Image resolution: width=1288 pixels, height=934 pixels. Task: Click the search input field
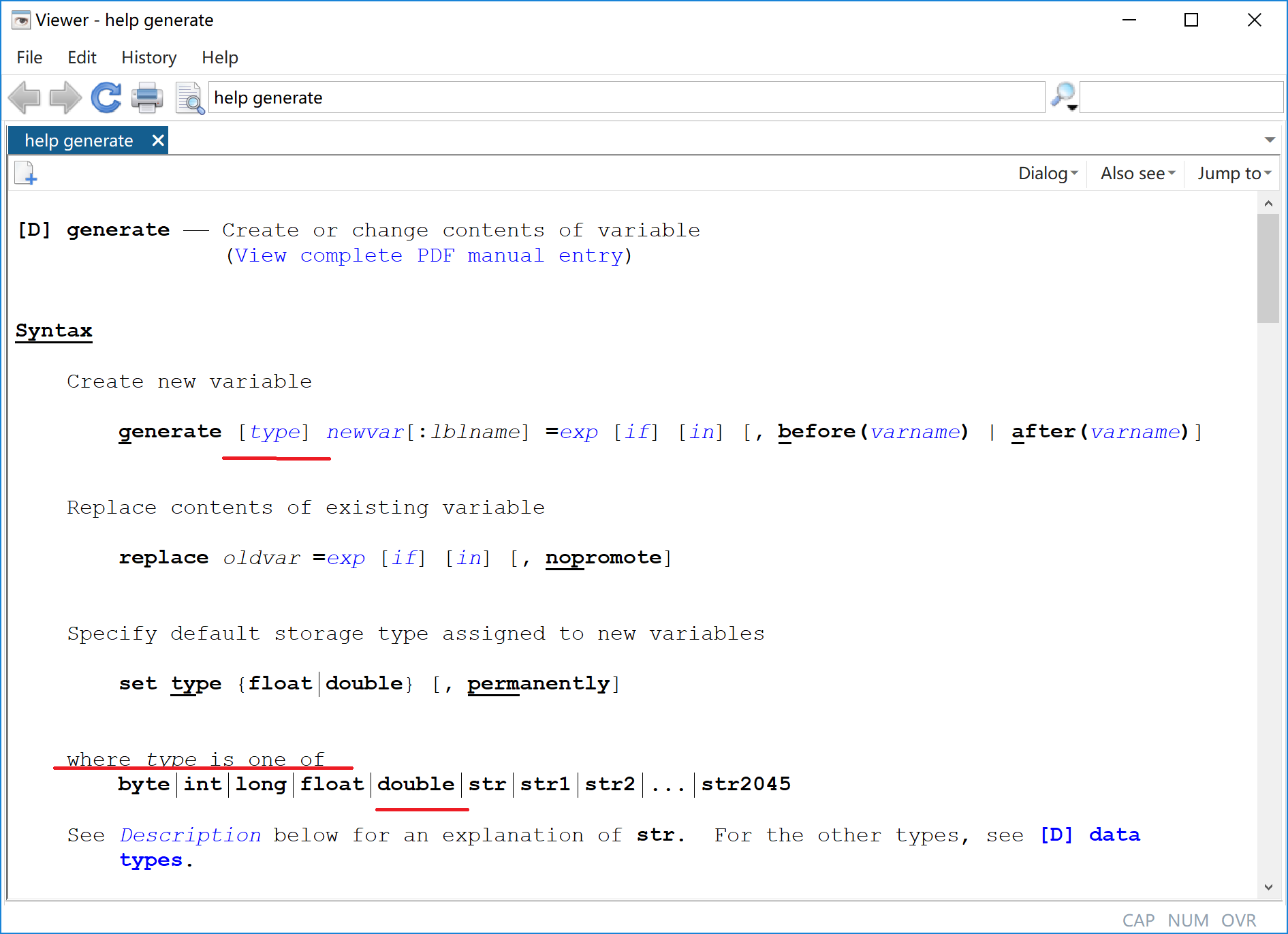tap(1181, 97)
